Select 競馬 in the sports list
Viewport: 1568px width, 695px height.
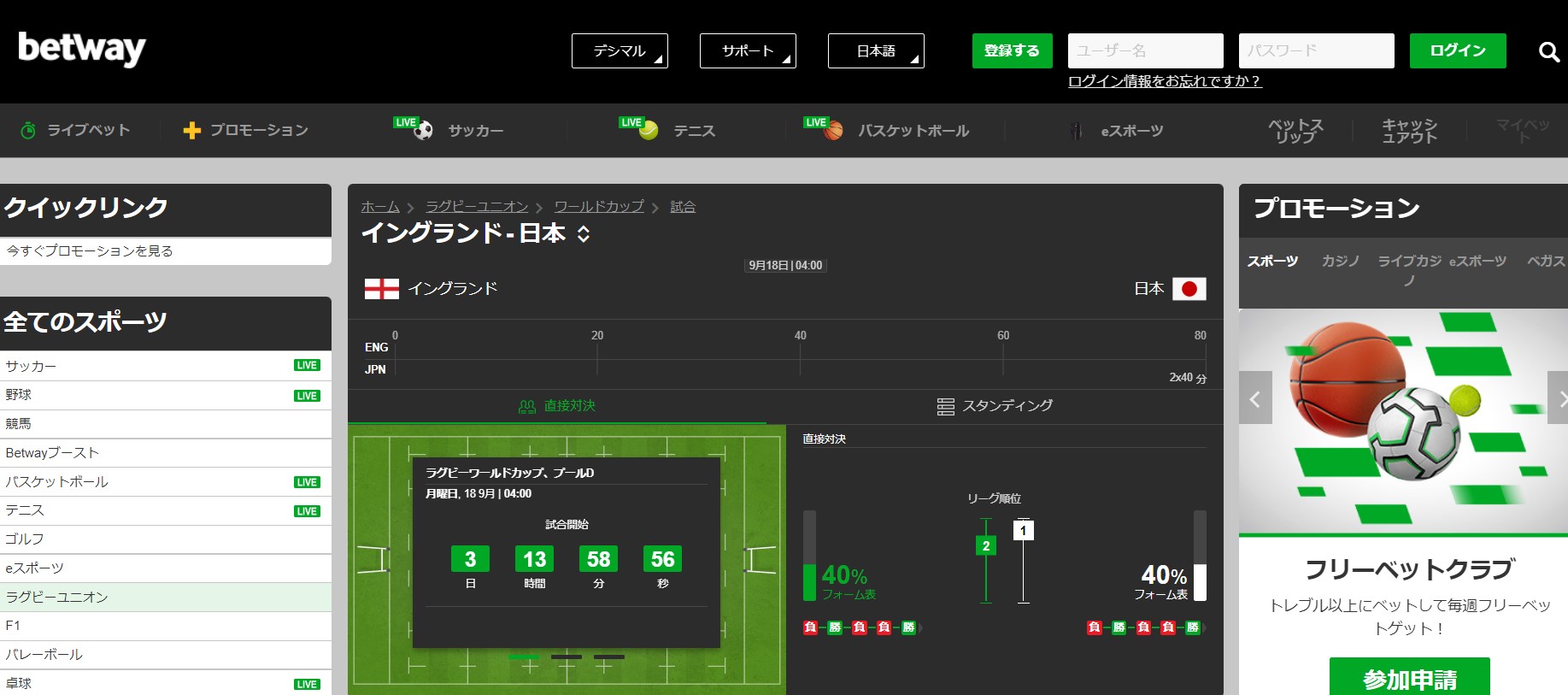pyautogui.click(x=166, y=424)
